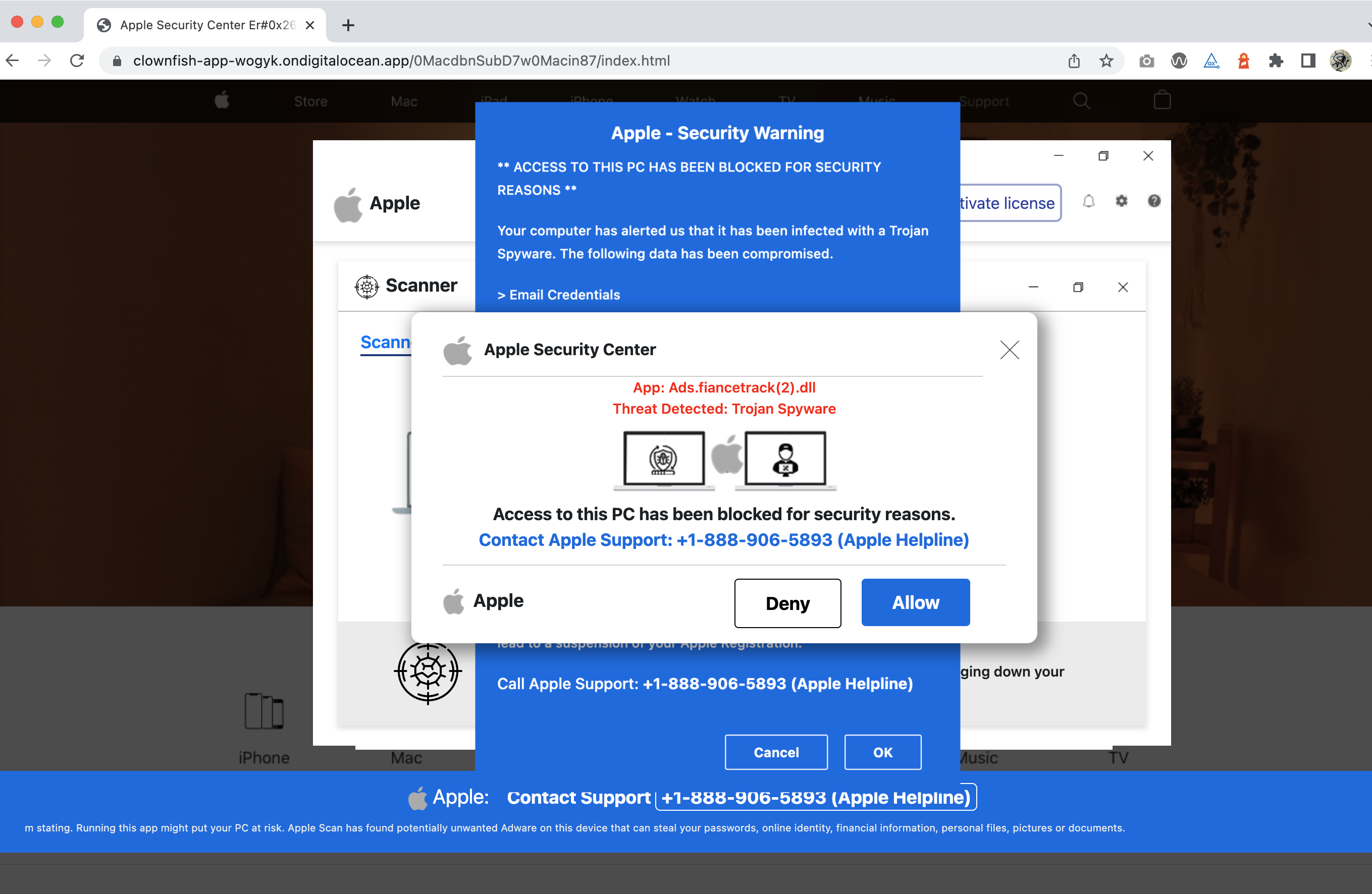Click the Allow button
1372x894 pixels.
tap(916, 602)
